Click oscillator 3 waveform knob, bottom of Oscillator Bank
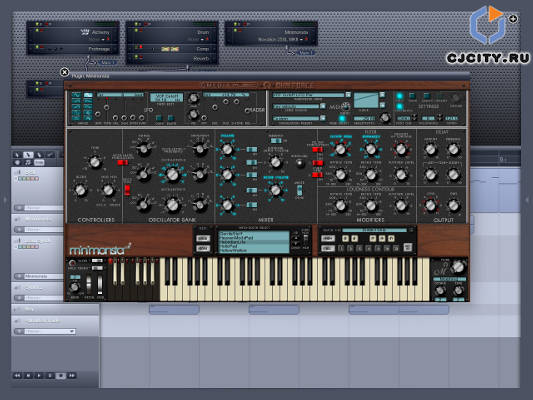 pyautogui.click(x=200, y=205)
